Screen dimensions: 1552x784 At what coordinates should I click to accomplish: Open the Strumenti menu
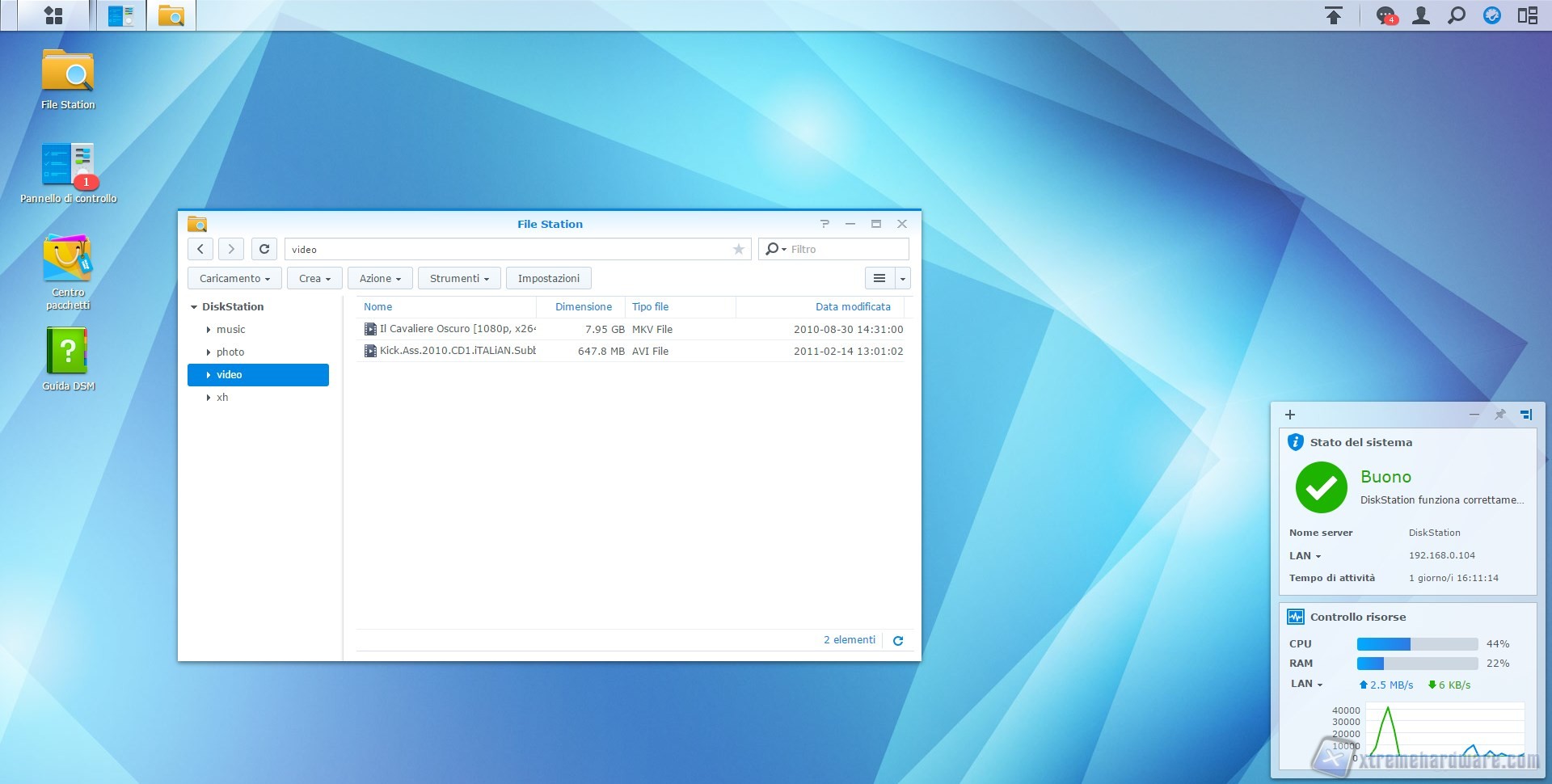458,279
